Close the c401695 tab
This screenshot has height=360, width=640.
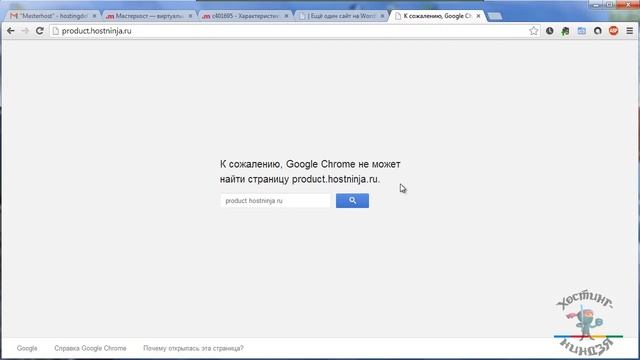(x=286, y=16)
